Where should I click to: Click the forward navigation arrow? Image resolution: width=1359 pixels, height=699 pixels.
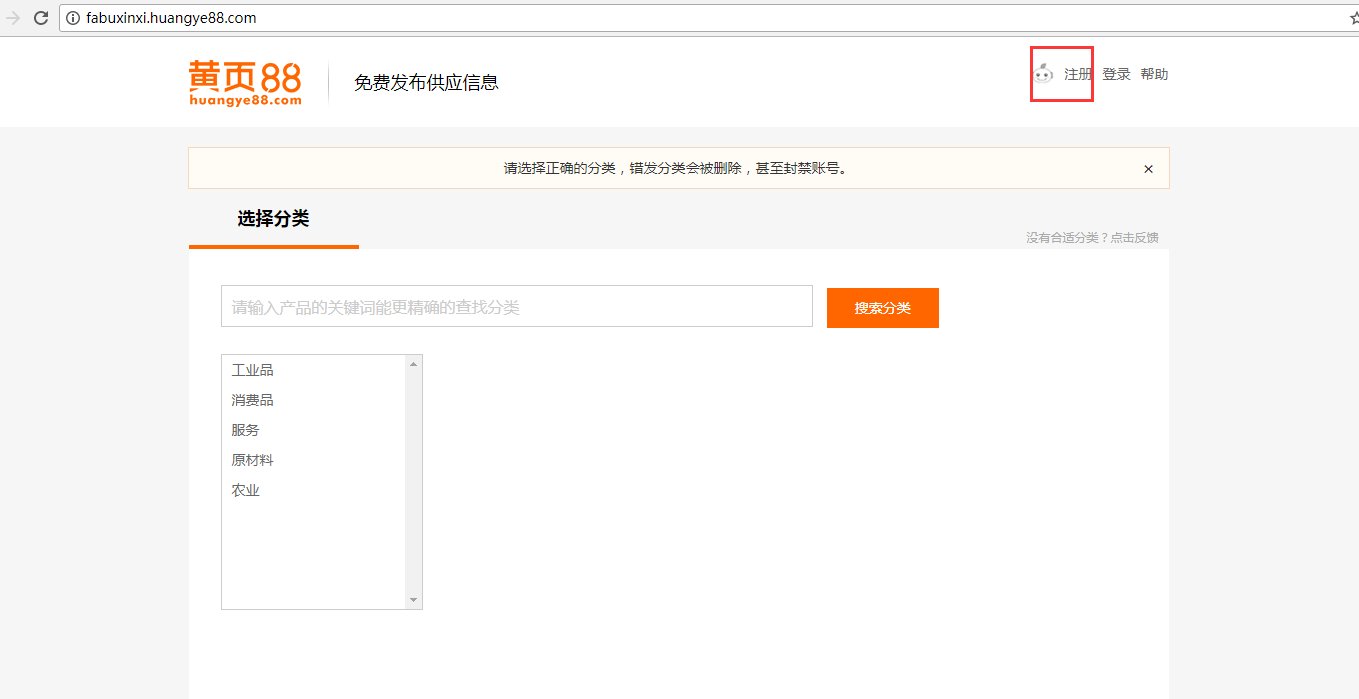pyautogui.click(x=13, y=18)
